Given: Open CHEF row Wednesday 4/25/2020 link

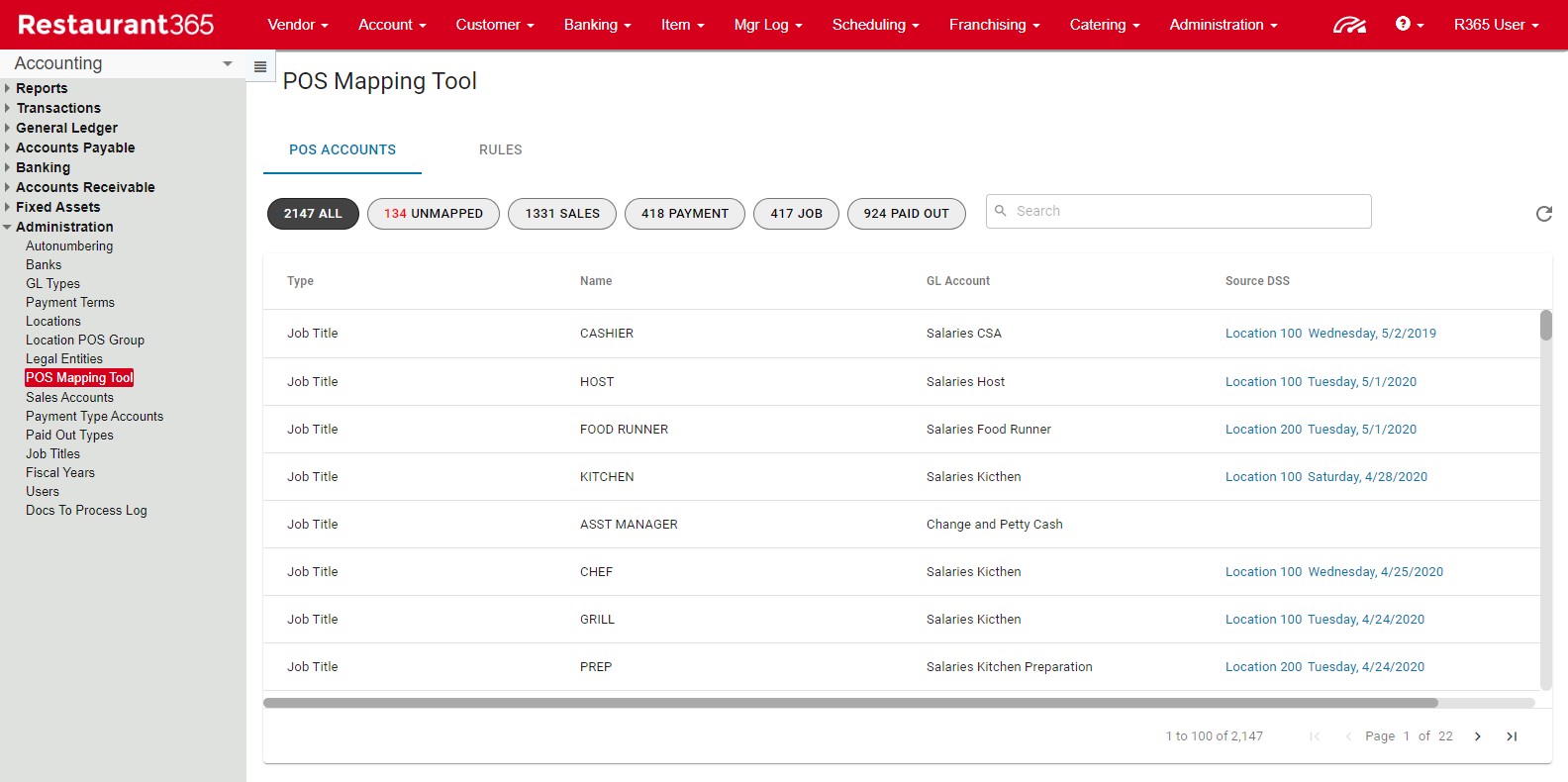Looking at the screenshot, I should [1375, 572].
